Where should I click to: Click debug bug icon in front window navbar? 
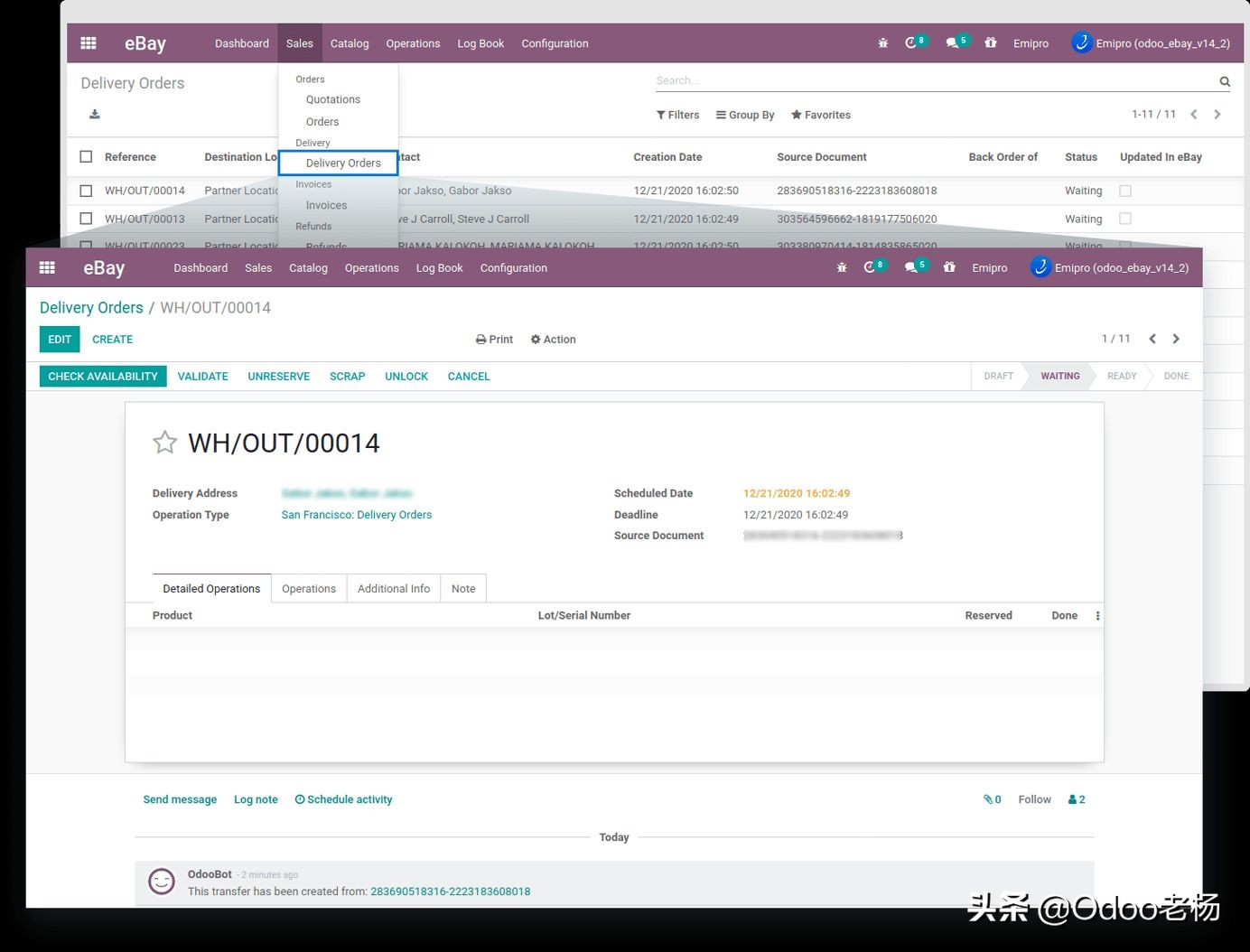842,267
